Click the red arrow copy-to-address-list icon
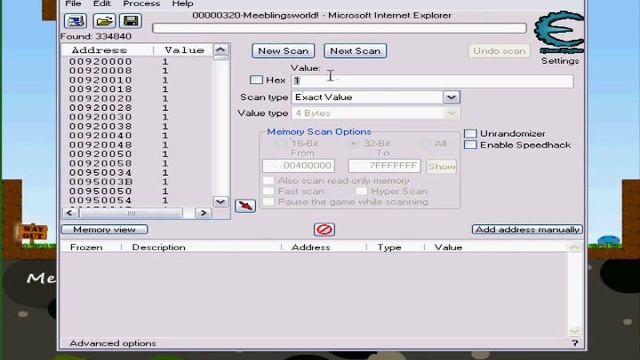The height and width of the screenshot is (360, 640). coord(245,206)
